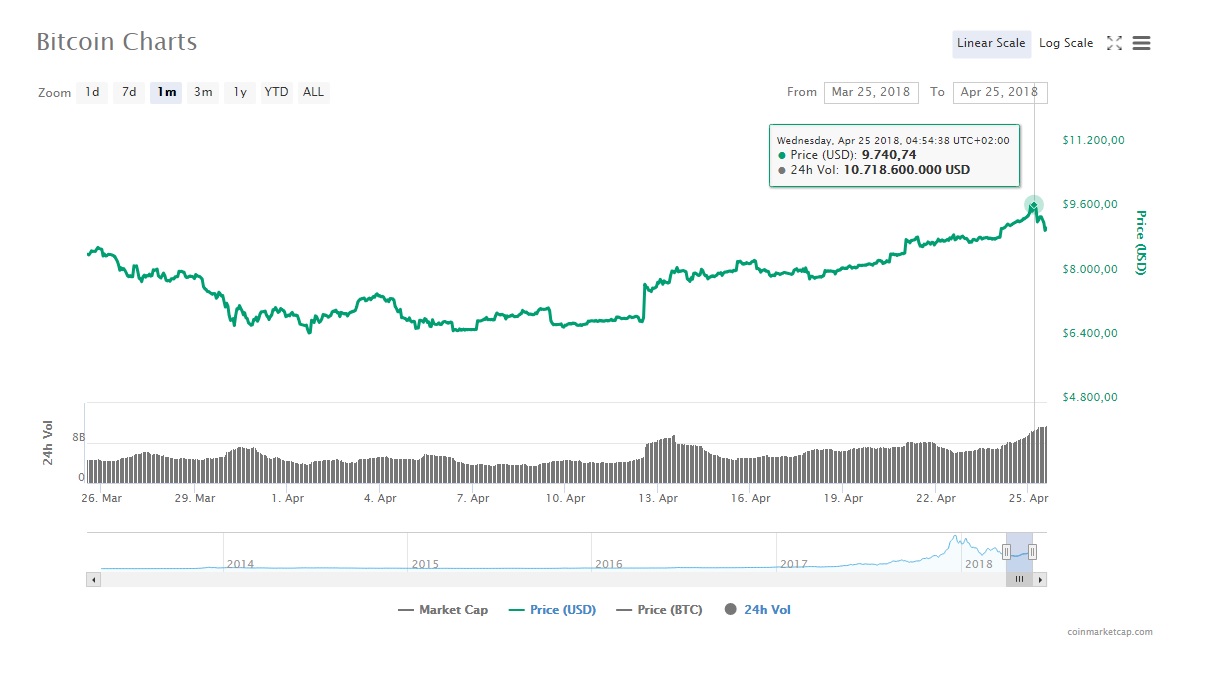The height and width of the screenshot is (683, 1207).
Task: Set zoom range to 1y
Action: coord(240,92)
